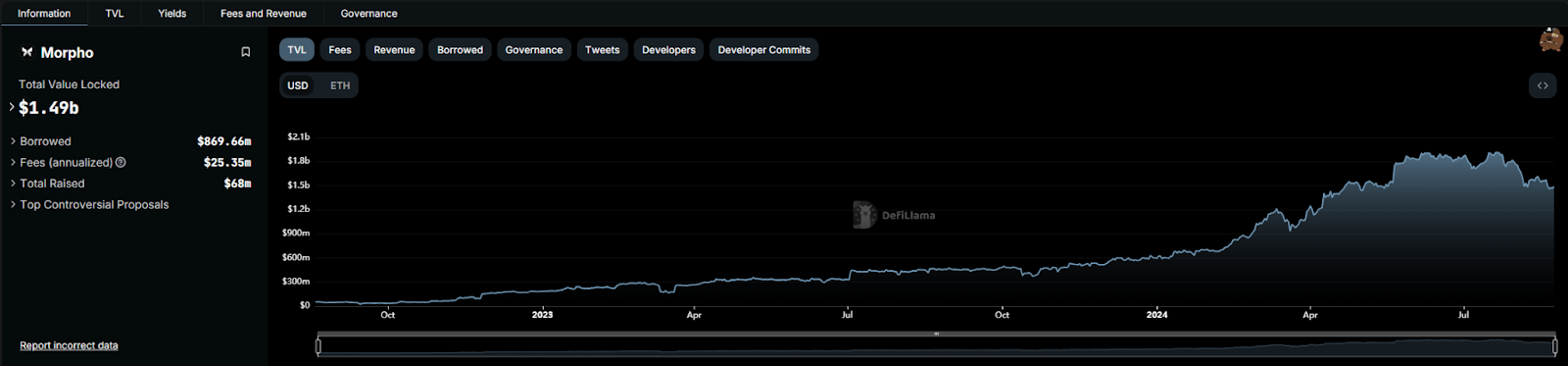Switch chart denomination to ETH
The image size is (1568, 366).
click(340, 85)
